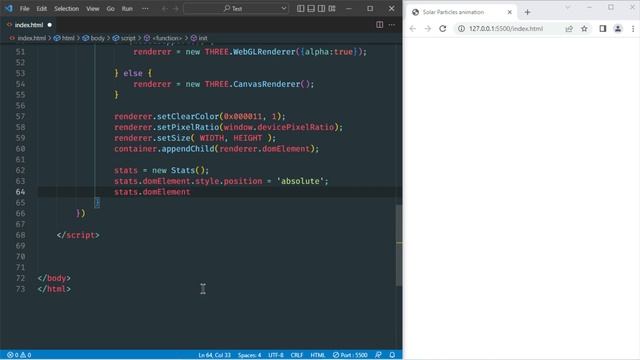Go back in the browser

[413, 29]
